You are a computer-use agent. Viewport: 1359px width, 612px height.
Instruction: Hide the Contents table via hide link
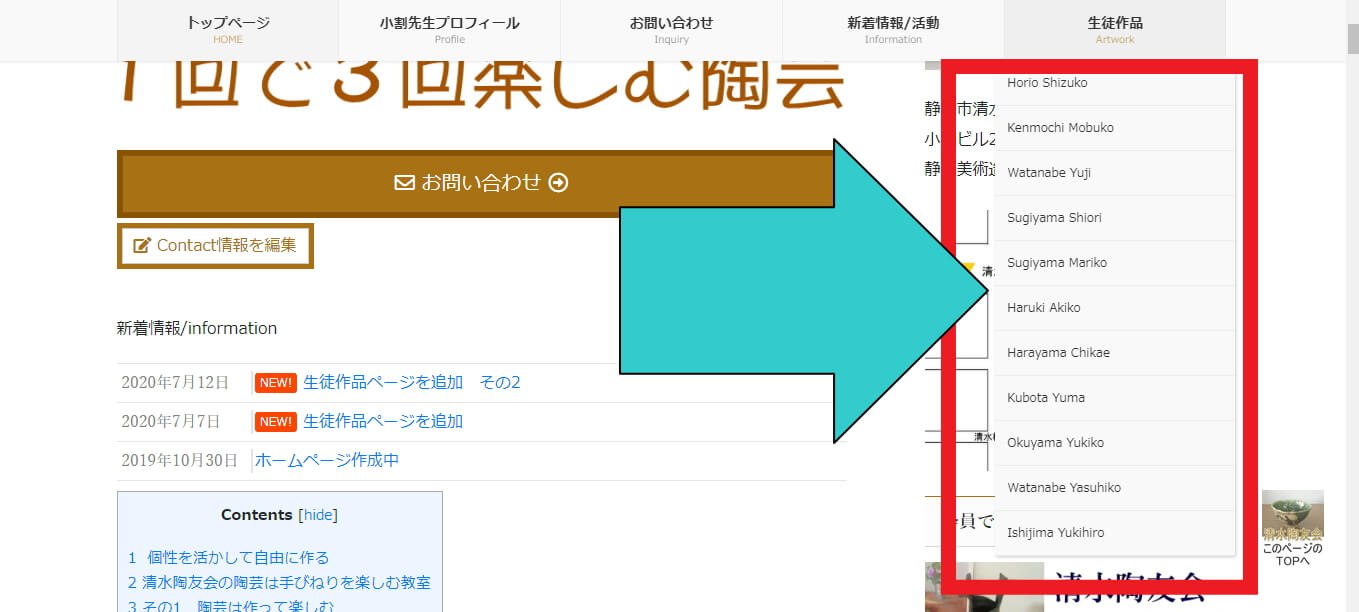[318, 515]
